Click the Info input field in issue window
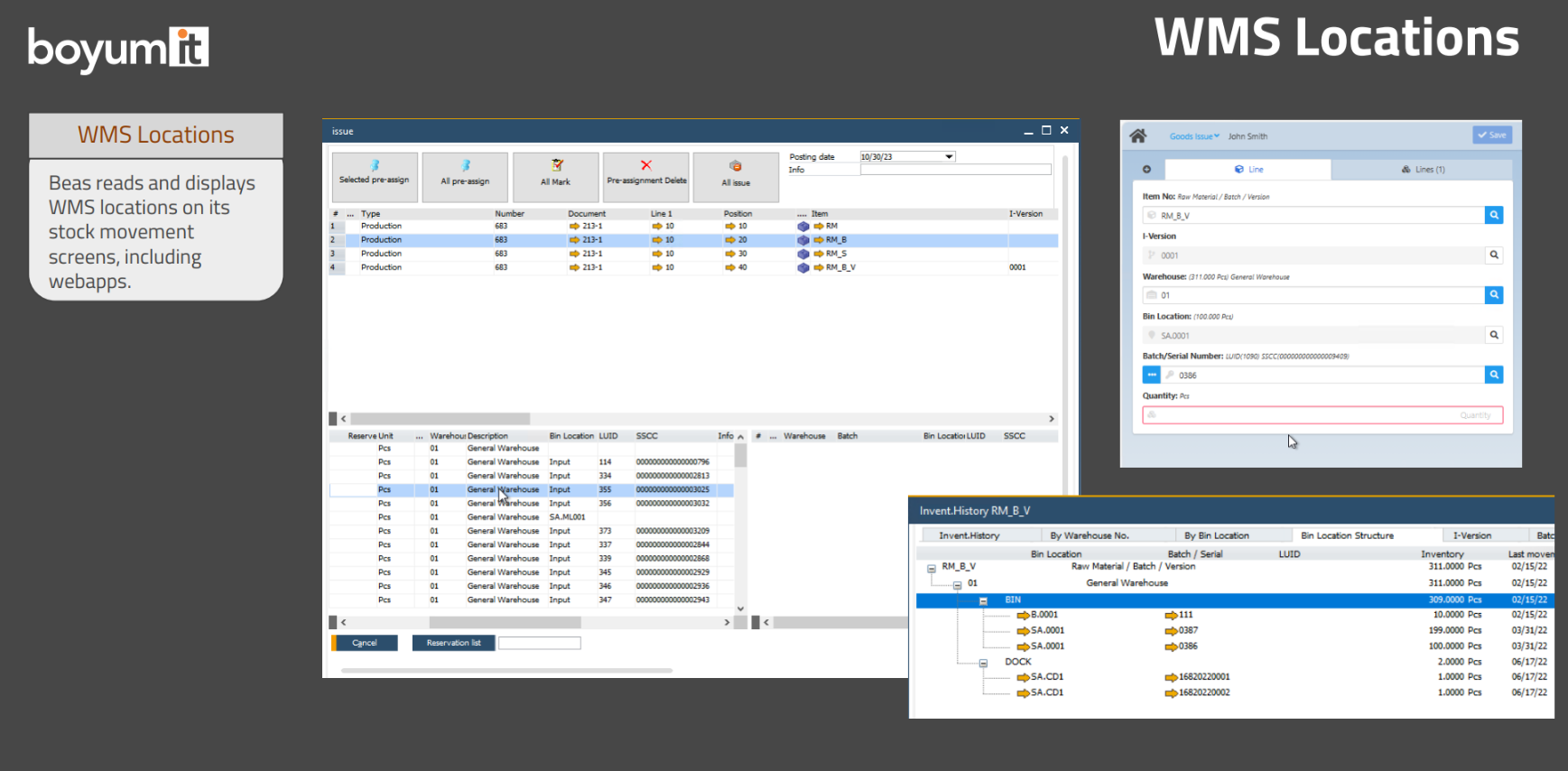Screen dimensions: 1568x771 [956, 170]
